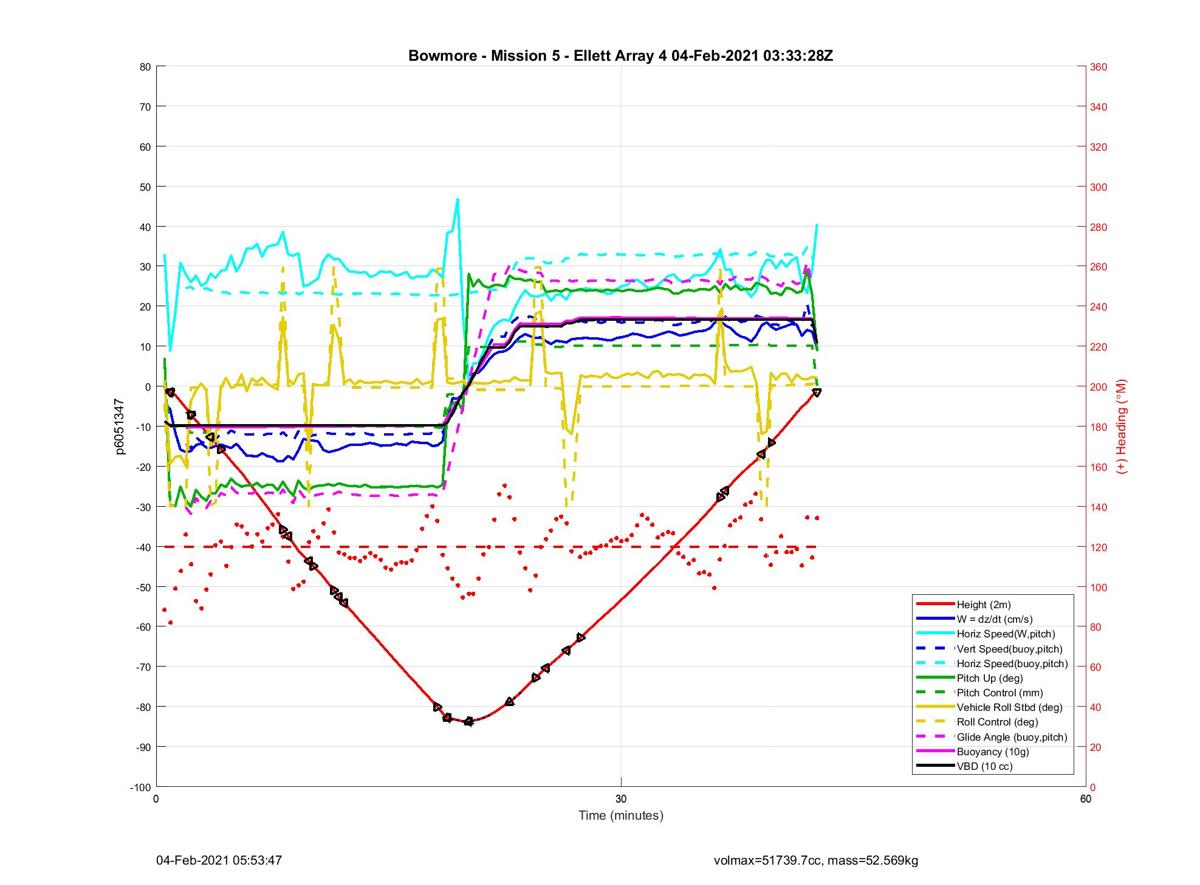
Task: Pick the 'Horiz Speed(buoy,pitch)' legend entry
Action: (x=992, y=663)
